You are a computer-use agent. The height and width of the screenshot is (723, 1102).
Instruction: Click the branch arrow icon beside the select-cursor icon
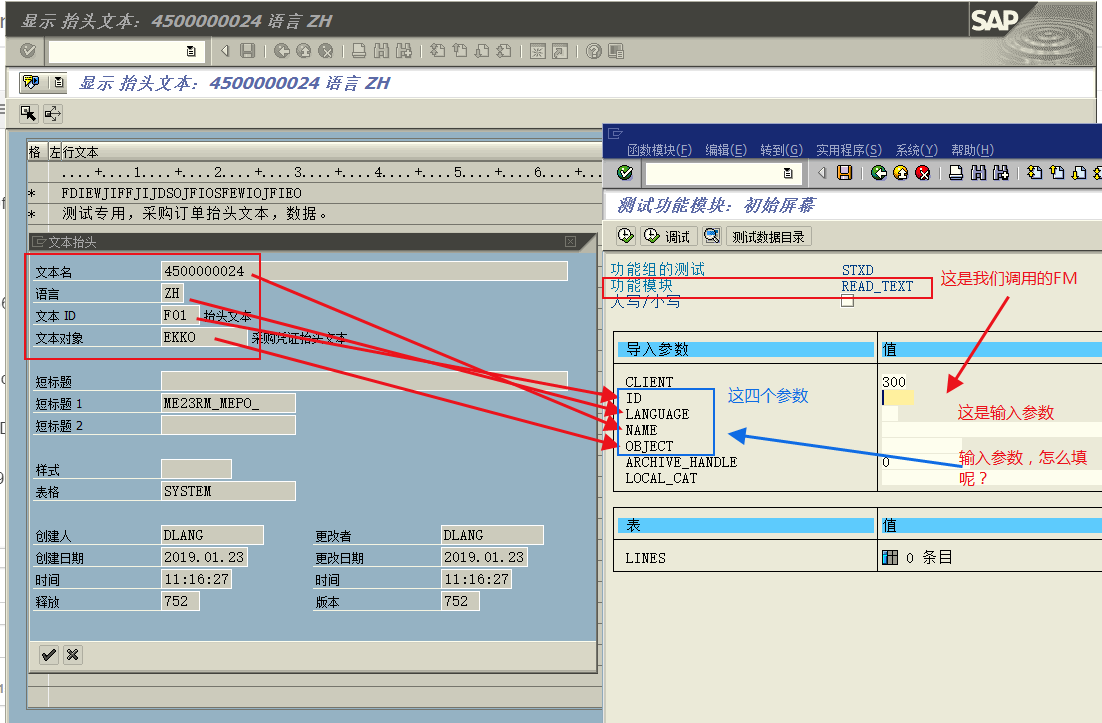tap(53, 114)
